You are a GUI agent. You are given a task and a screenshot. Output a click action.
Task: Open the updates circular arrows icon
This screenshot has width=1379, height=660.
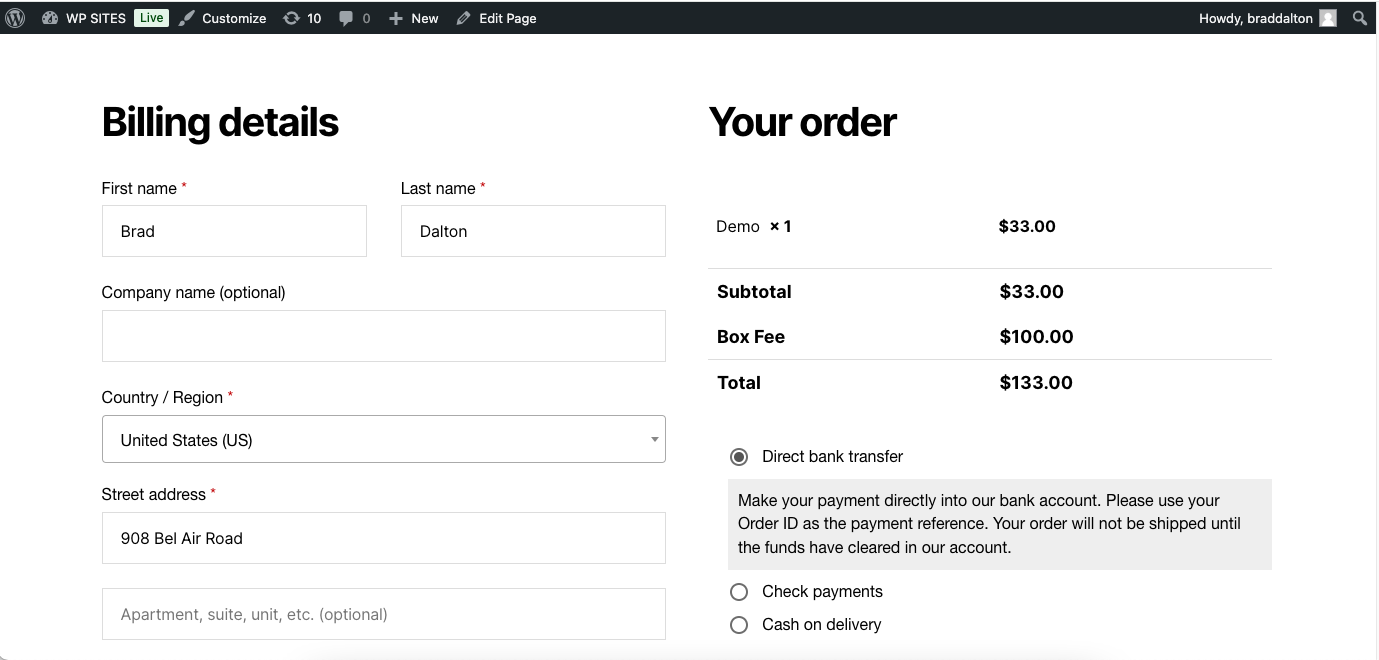point(291,18)
